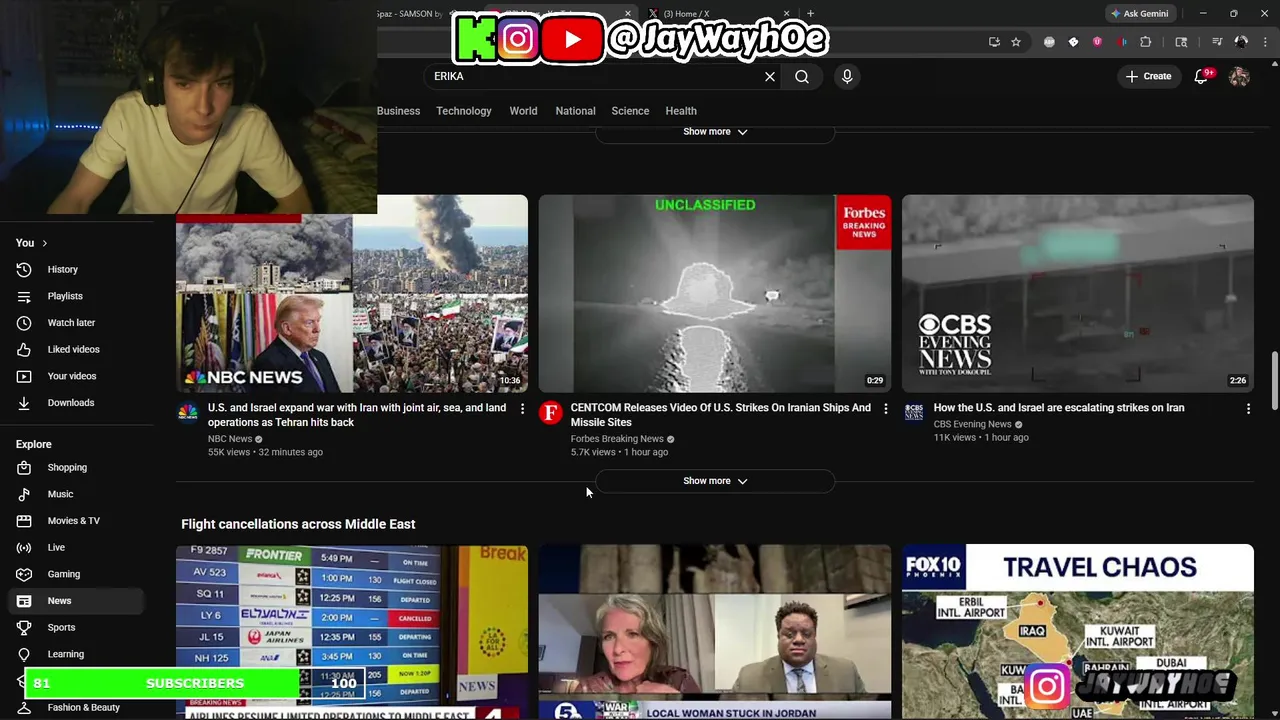Play the NBC News Iran war thumbnail
The height and width of the screenshot is (720, 1280).
pyautogui.click(x=352, y=293)
